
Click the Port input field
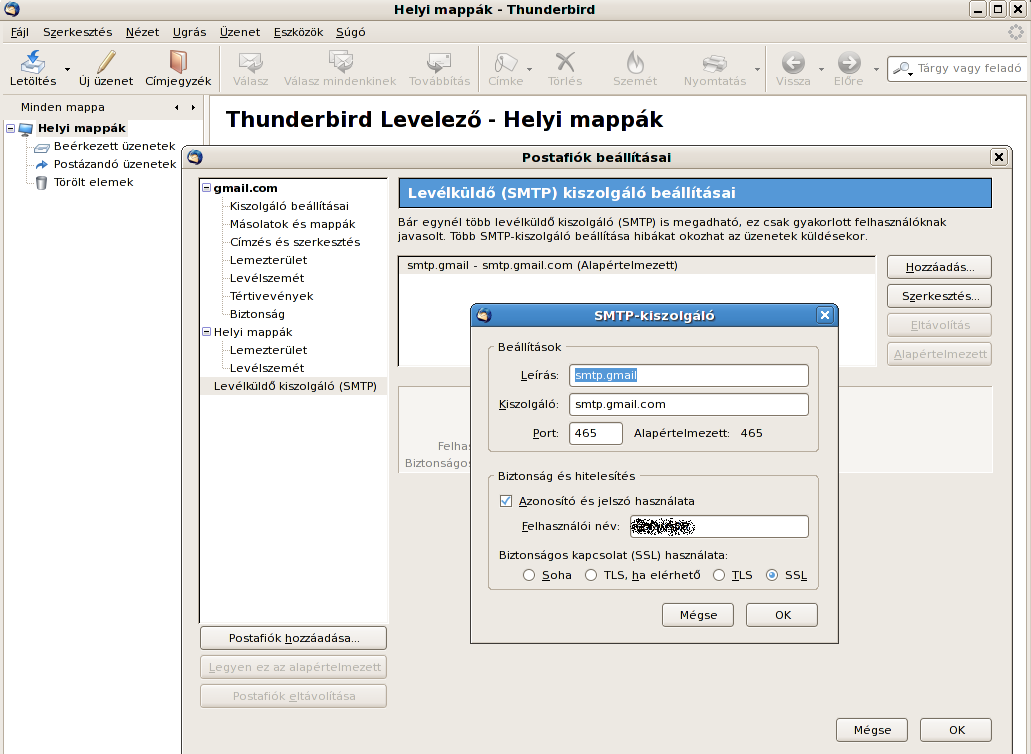[x=595, y=433]
